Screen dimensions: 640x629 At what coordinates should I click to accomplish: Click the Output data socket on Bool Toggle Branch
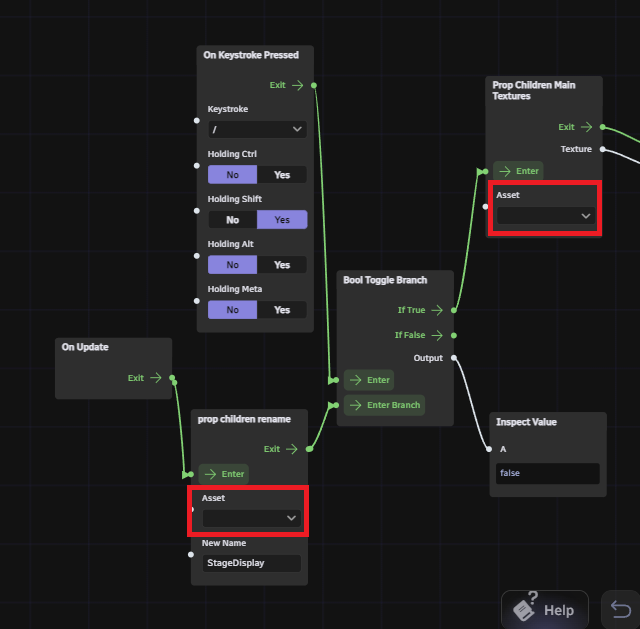454,358
